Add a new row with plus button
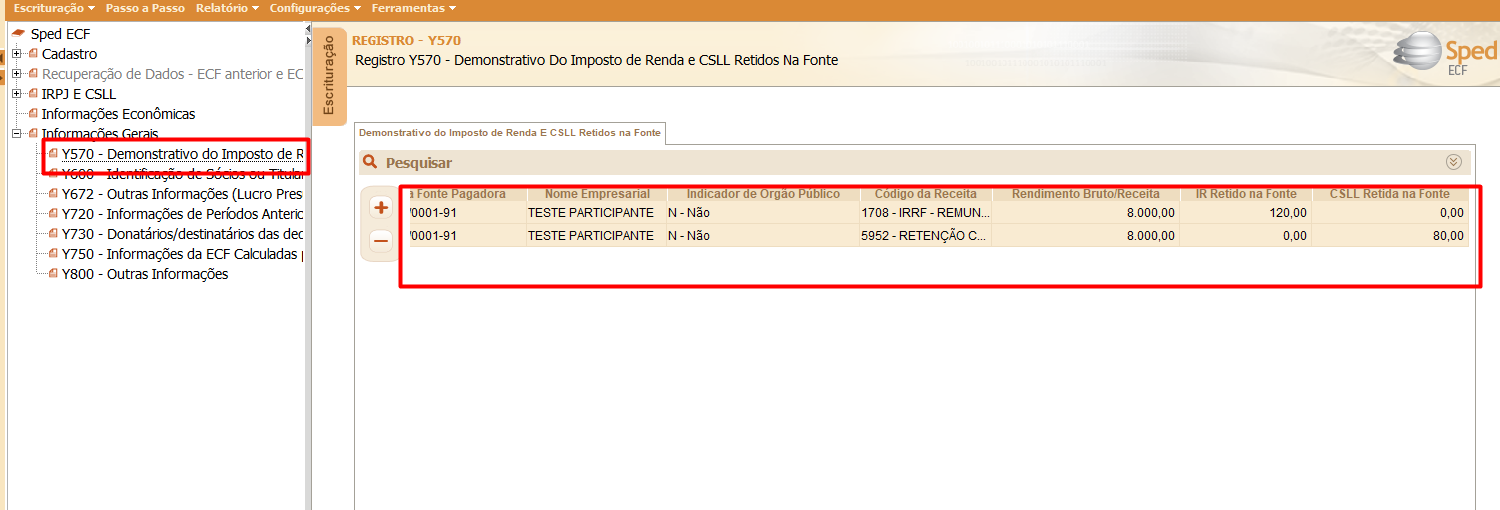The height and width of the screenshot is (510, 1500). (x=381, y=208)
